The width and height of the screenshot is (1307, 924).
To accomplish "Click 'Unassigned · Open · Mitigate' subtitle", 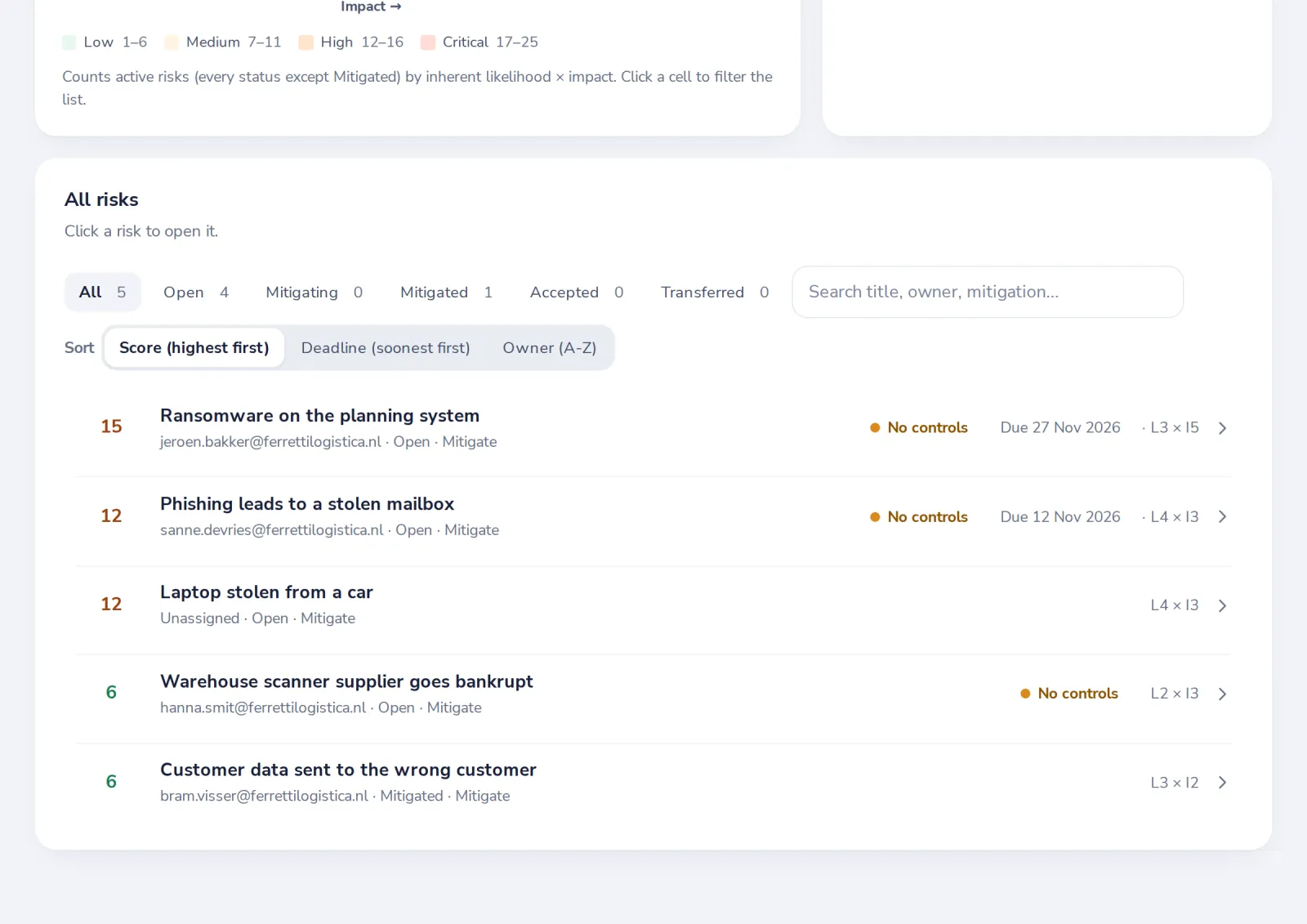I will pos(257,618).
